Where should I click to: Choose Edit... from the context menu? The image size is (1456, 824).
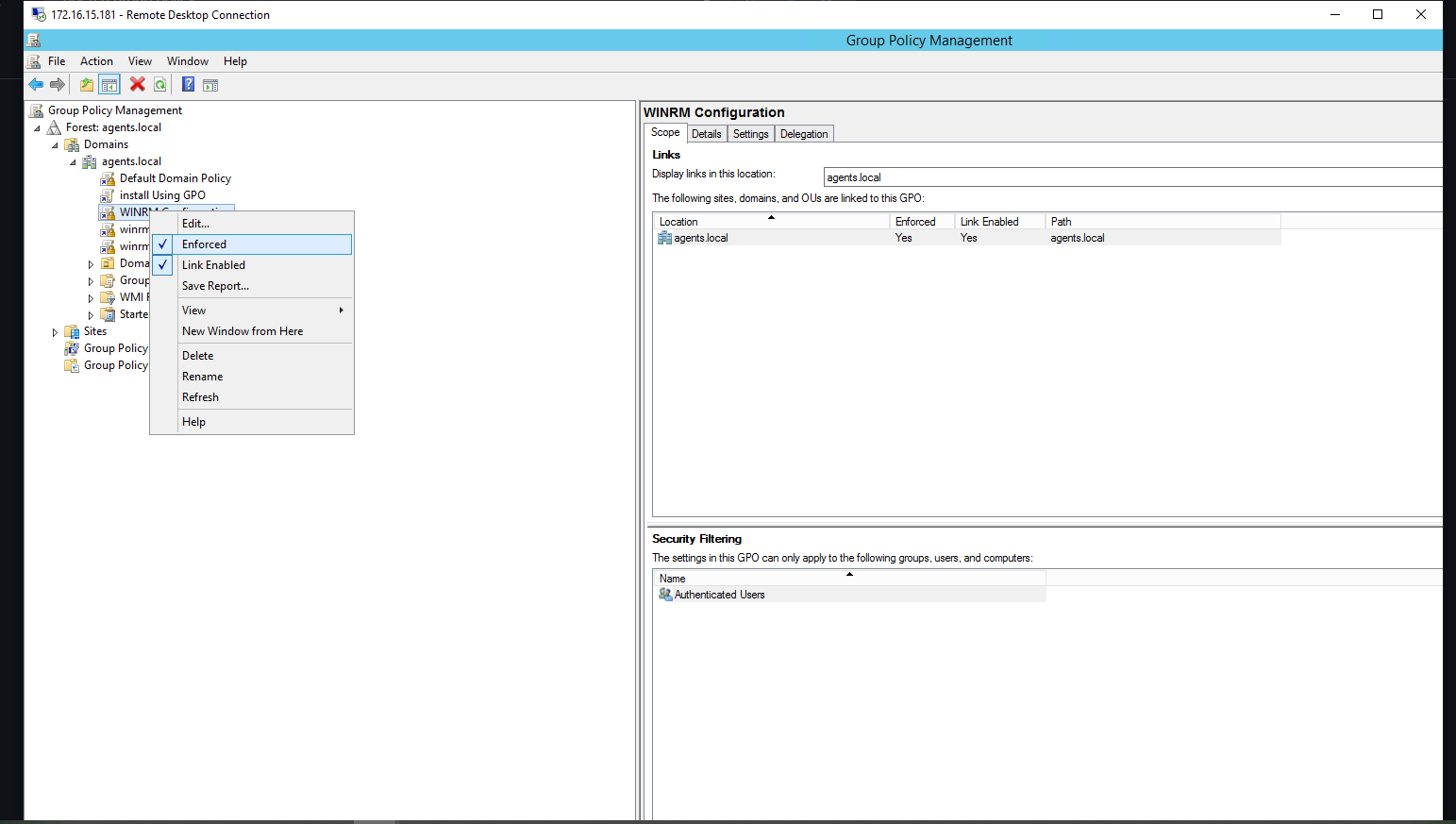click(252, 224)
